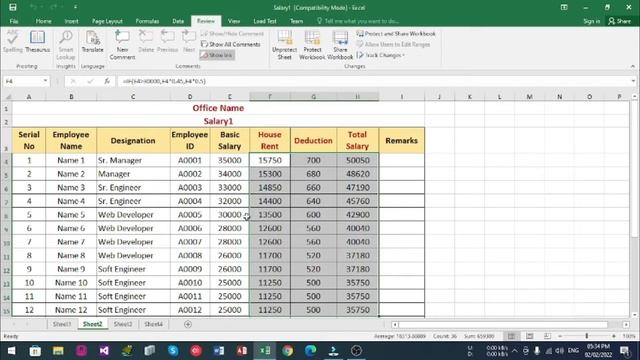Customize the Quick Access Toolbar dropdown

click(x=76, y=7)
